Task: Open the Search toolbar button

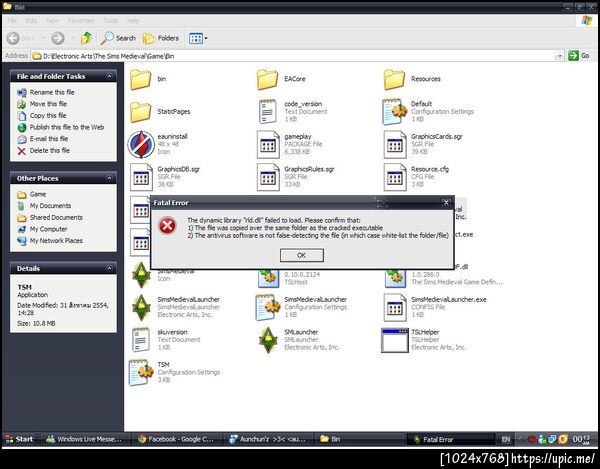Action: tap(118, 38)
